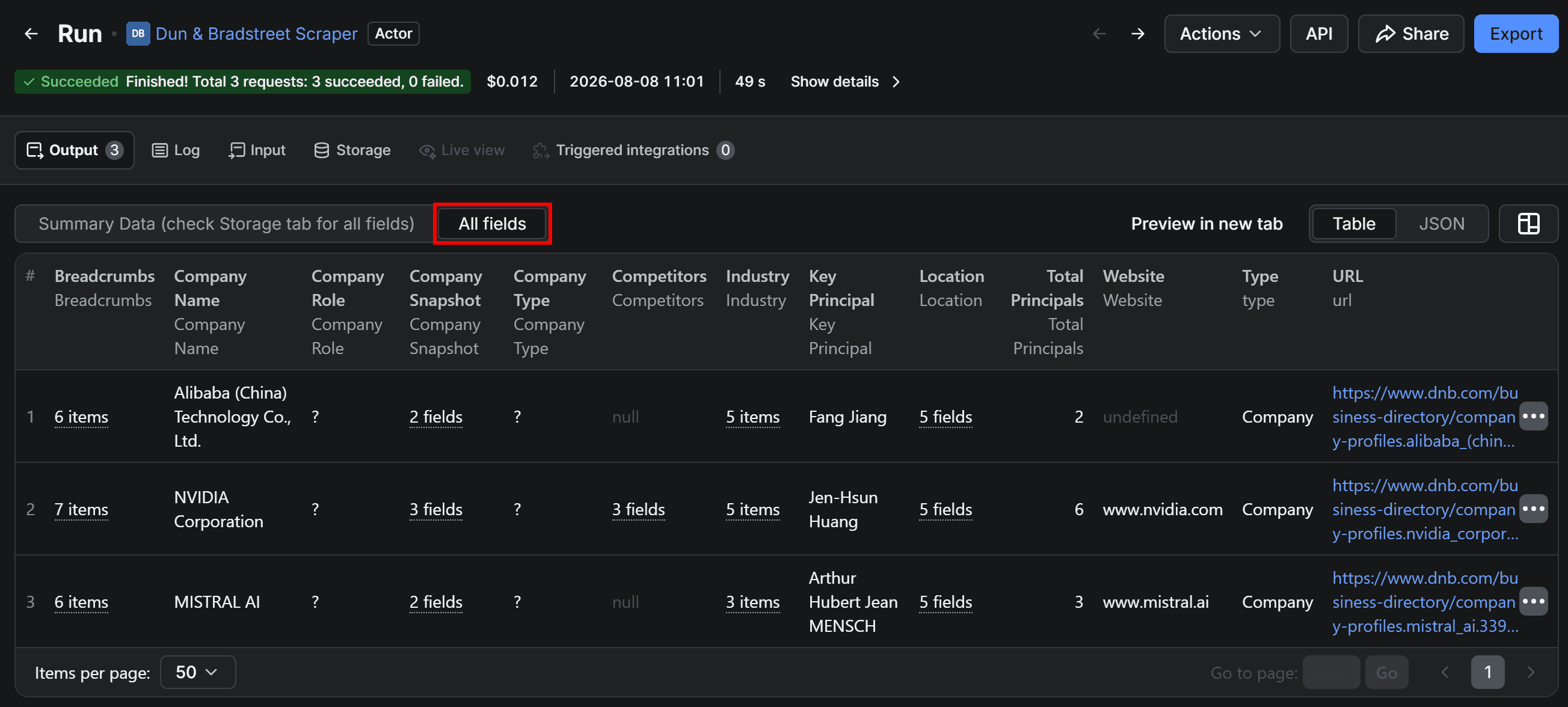This screenshot has width=1568, height=707.
Task: Open the Input tab
Action: pos(257,150)
